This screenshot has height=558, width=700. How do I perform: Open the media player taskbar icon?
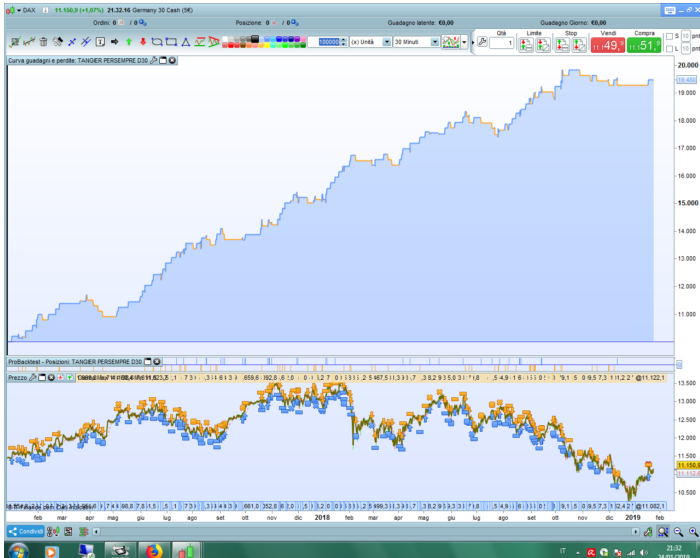[51, 551]
